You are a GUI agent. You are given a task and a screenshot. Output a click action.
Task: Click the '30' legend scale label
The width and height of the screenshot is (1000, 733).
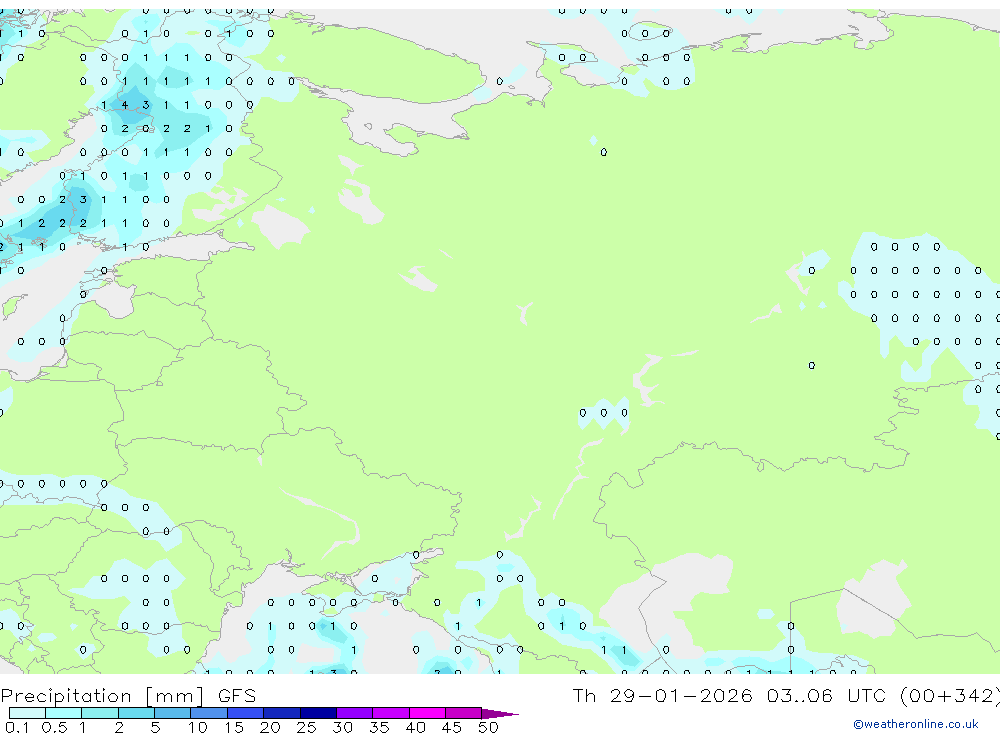pyautogui.click(x=342, y=727)
